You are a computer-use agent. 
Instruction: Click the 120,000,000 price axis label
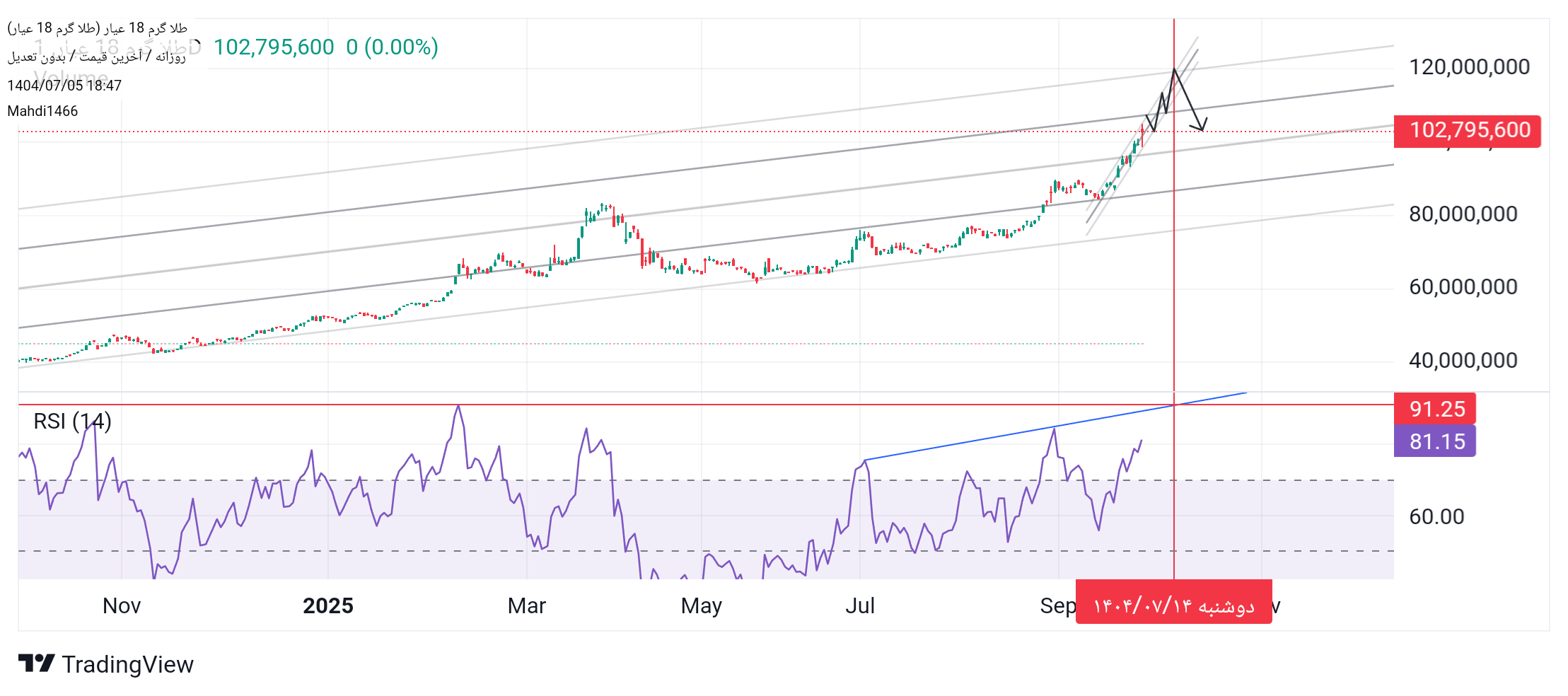(1469, 67)
